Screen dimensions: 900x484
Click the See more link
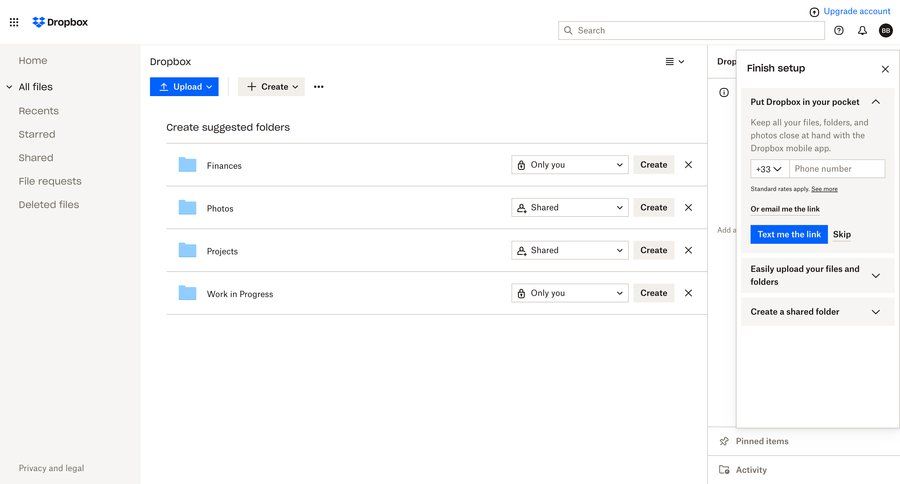coord(824,189)
